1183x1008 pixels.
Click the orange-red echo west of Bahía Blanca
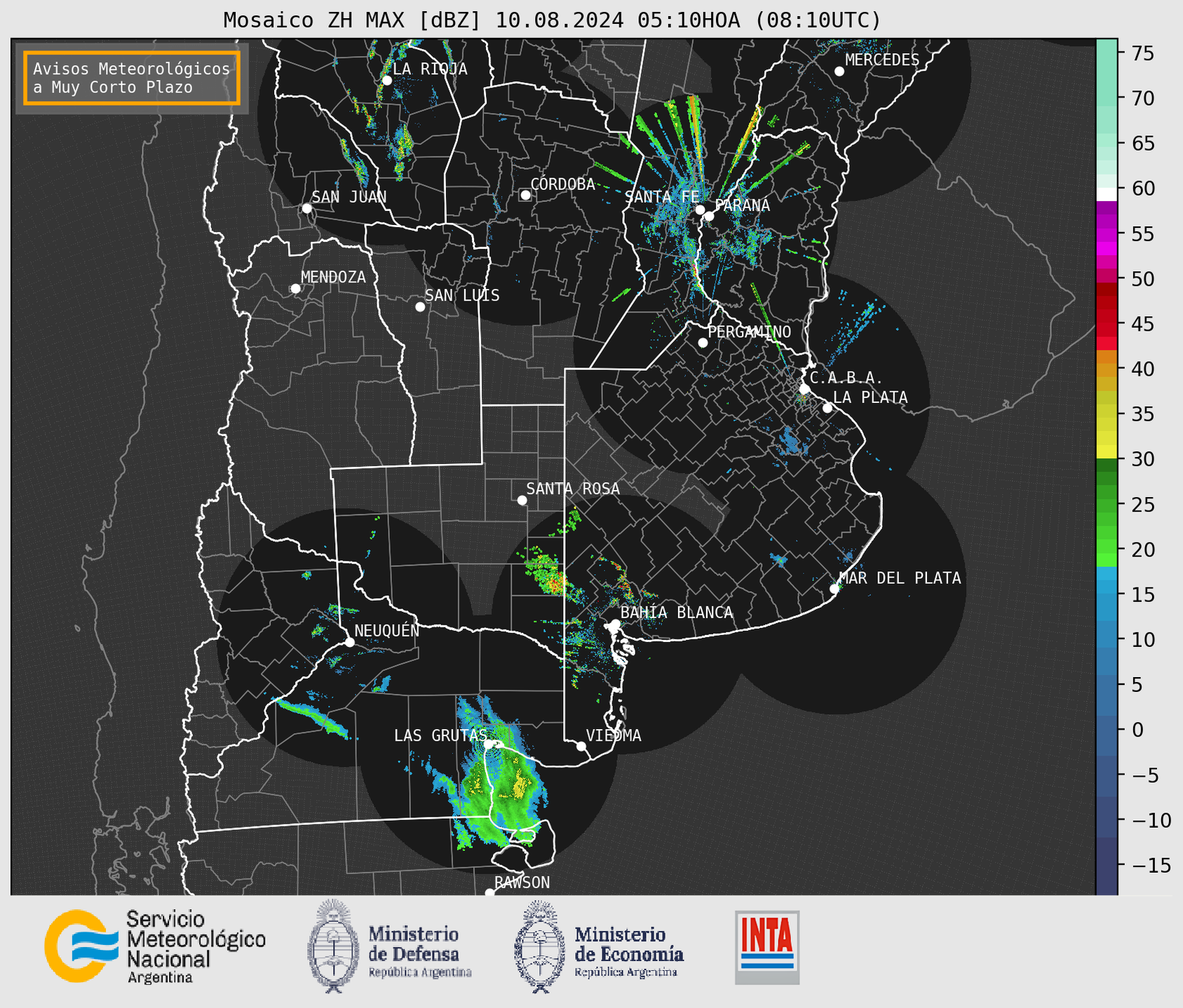(555, 582)
